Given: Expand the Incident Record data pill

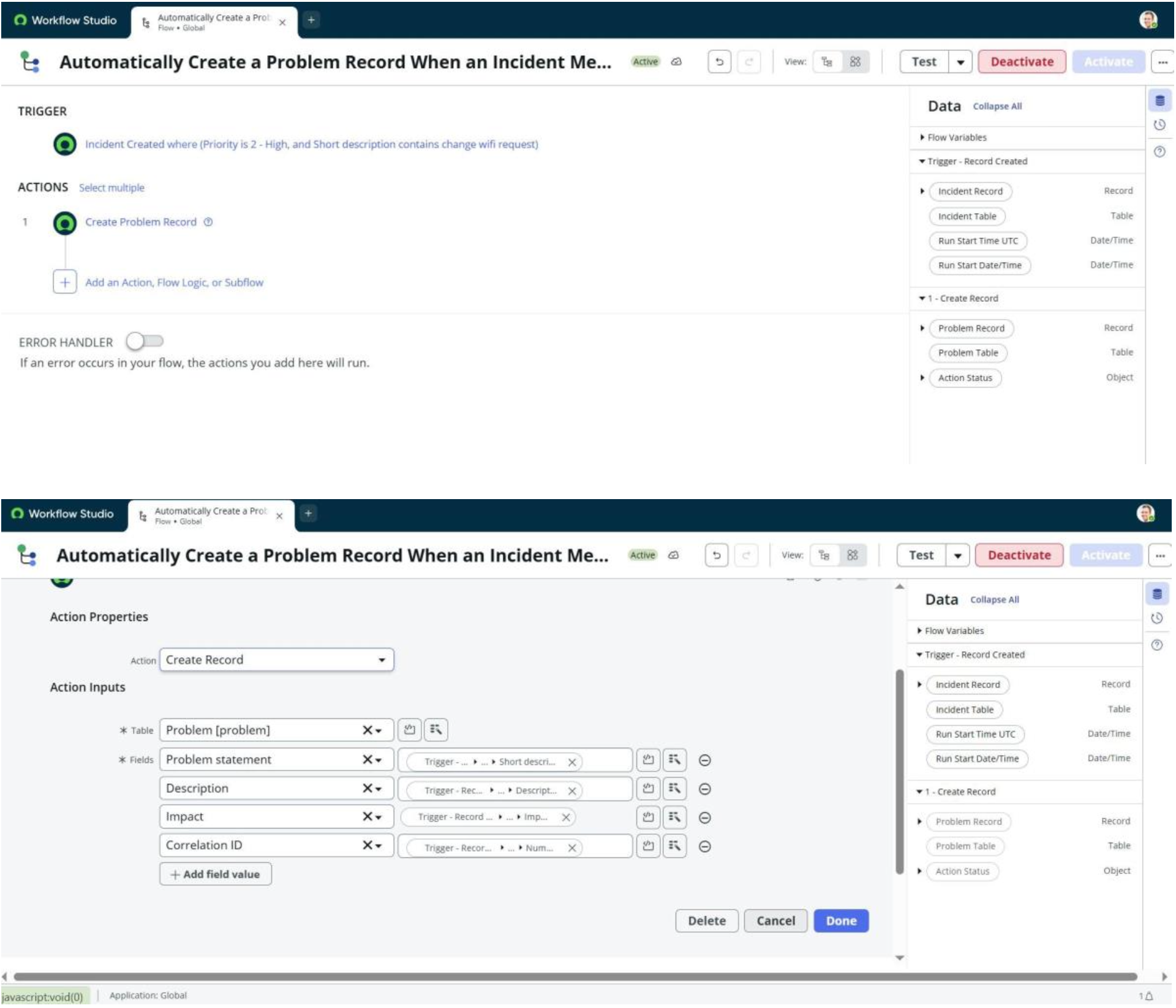Looking at the screenshot, I should click(x=922, y=192).
